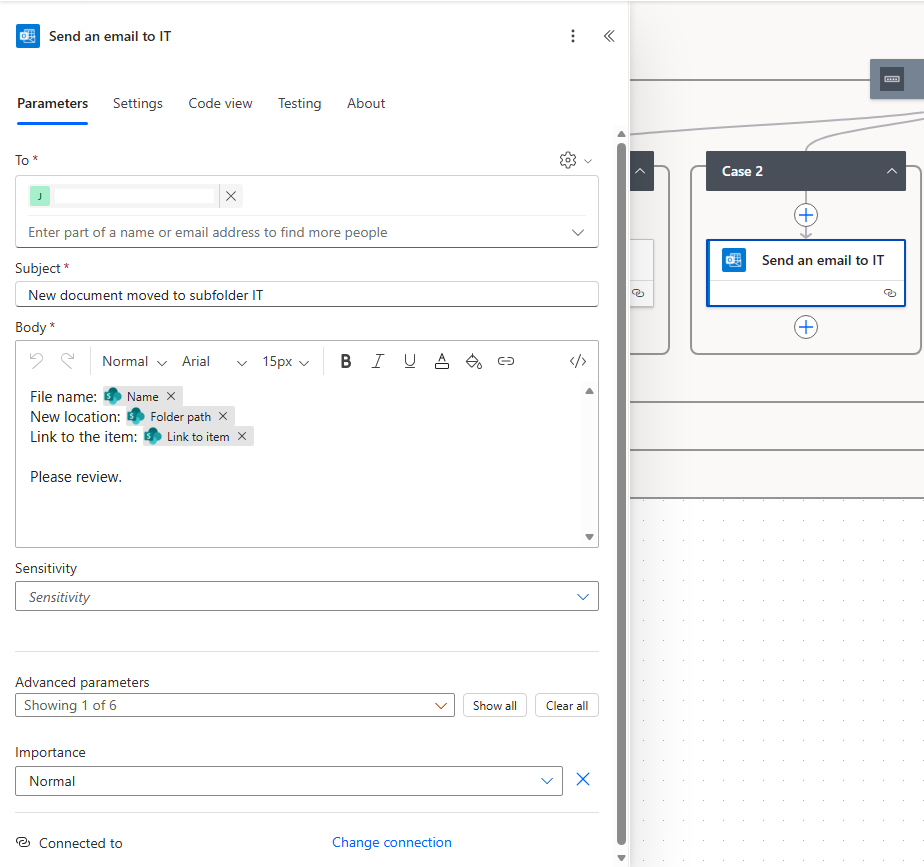
Task: Click the panel scrollbar down arrow
Action: tap(621, 858)
